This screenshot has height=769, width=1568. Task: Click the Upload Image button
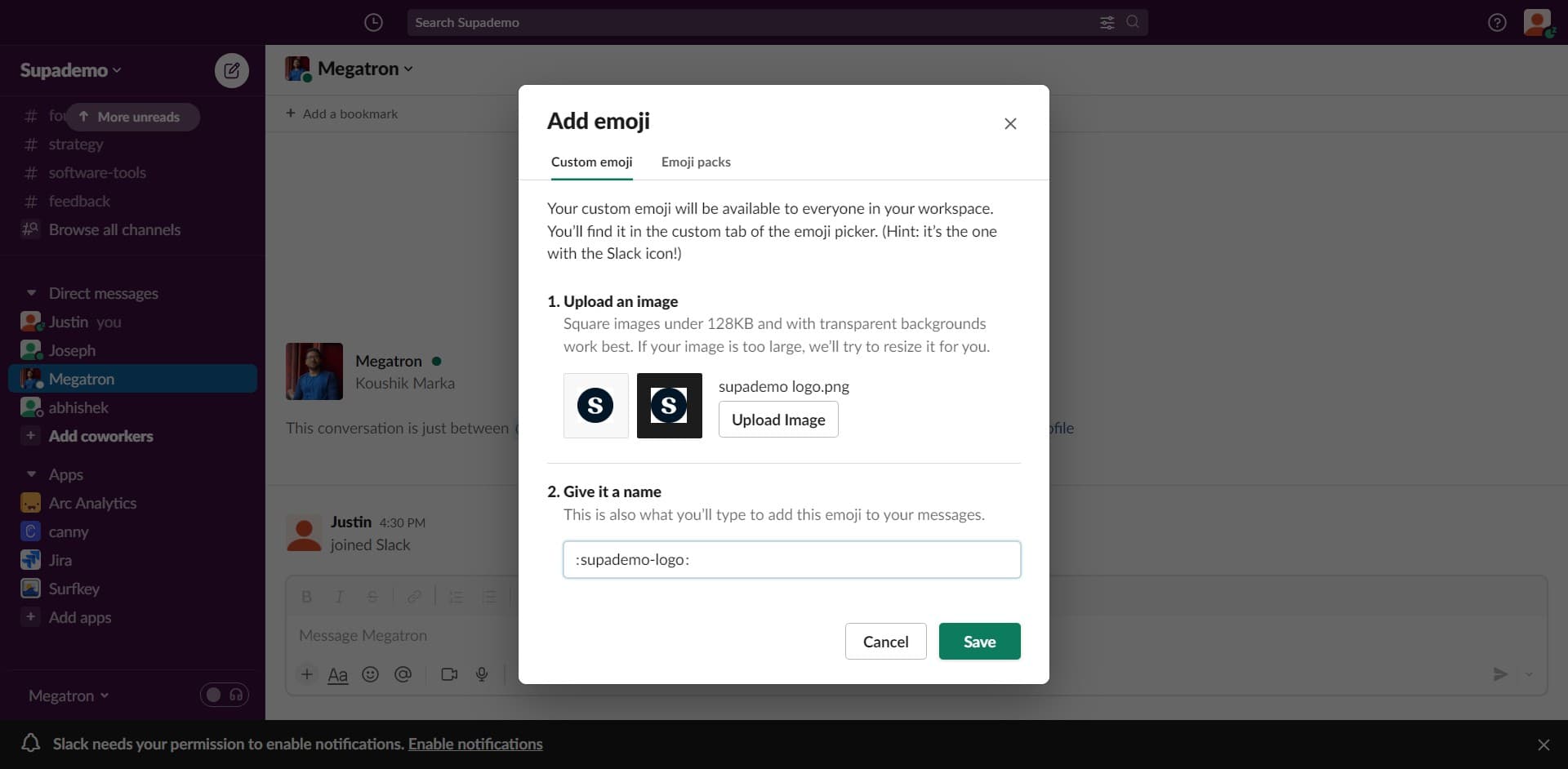coord(778,420)
